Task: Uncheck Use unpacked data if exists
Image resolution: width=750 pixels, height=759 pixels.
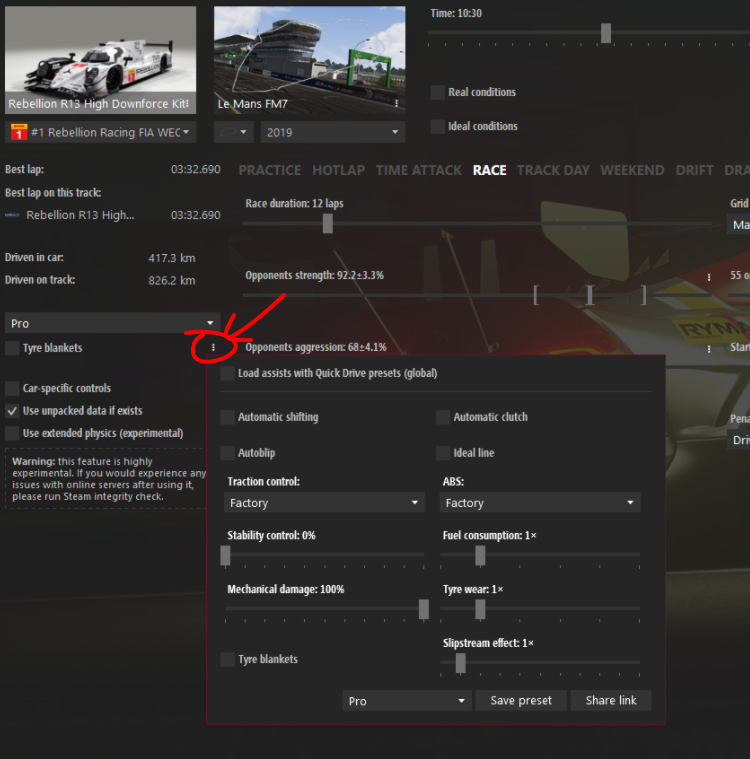Action: [x=12, y=411]
